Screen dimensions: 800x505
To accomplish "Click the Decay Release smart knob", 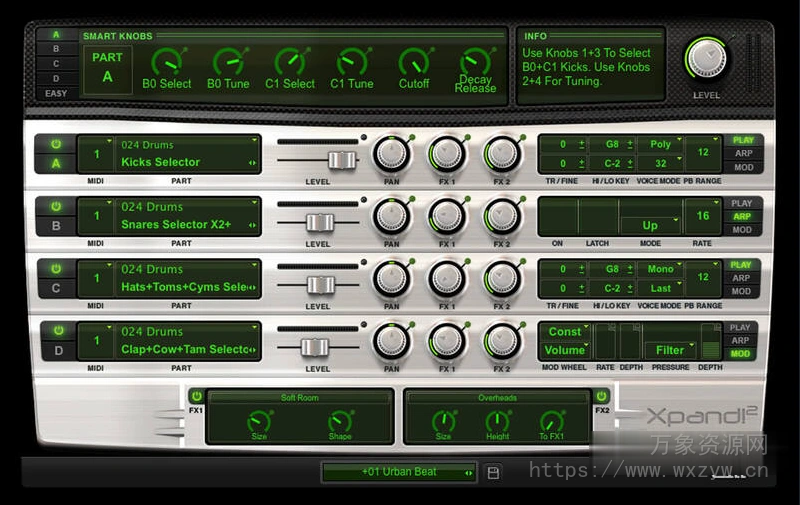I will (476, 62).
